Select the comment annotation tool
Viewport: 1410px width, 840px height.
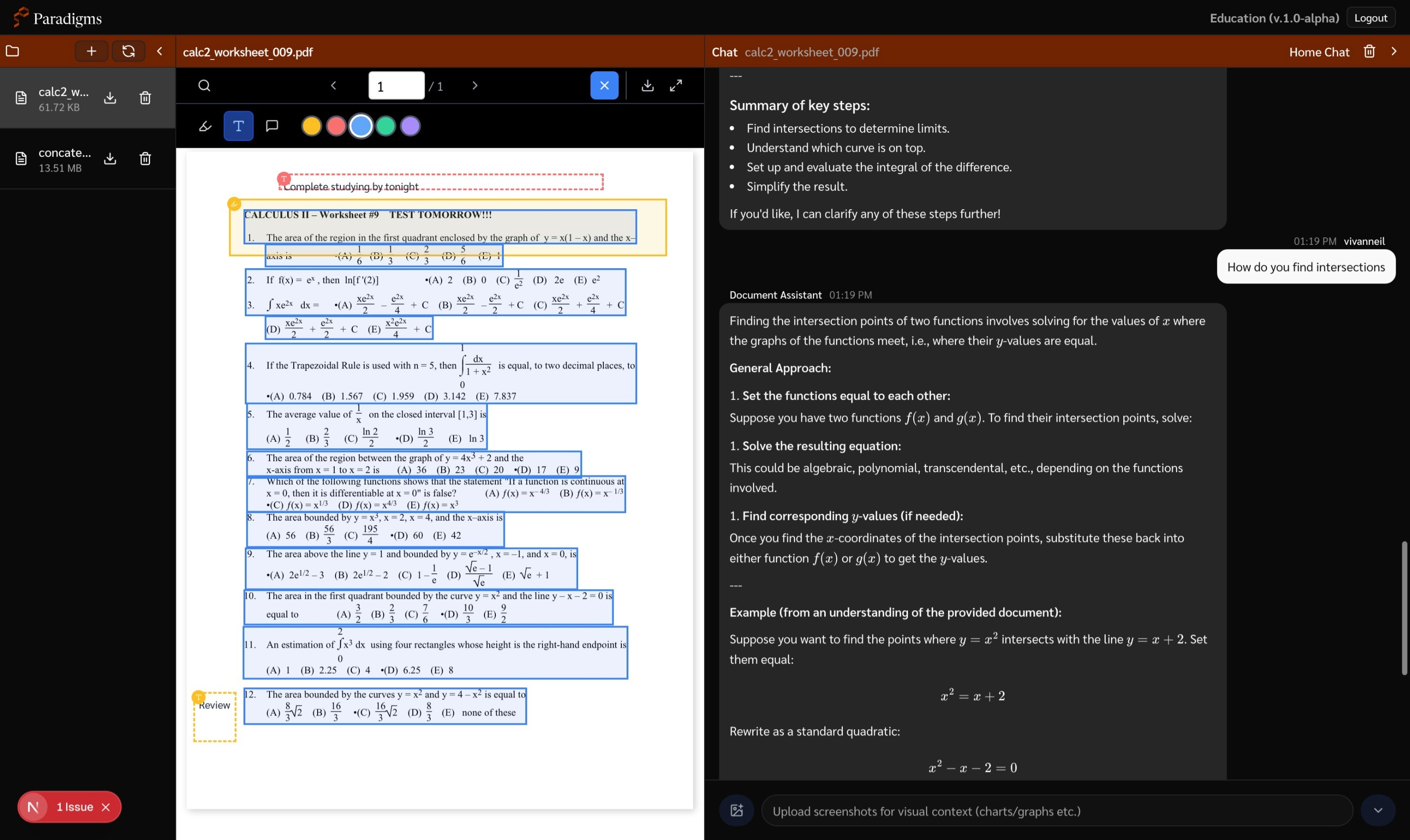point(272,126)
